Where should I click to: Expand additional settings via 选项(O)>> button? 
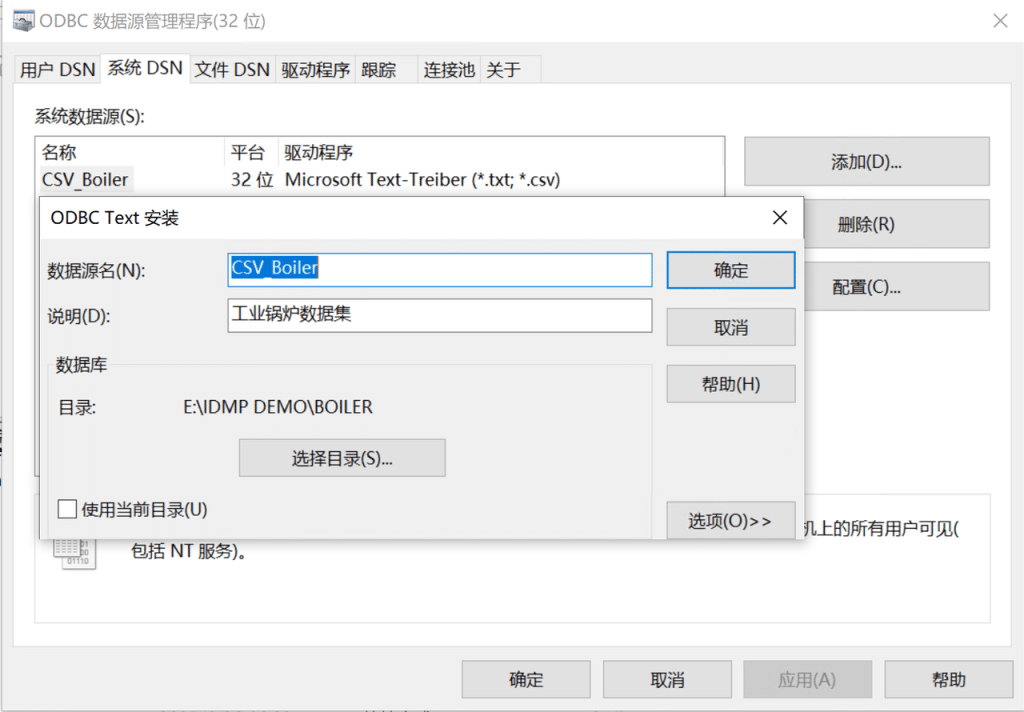click(730, 520)
